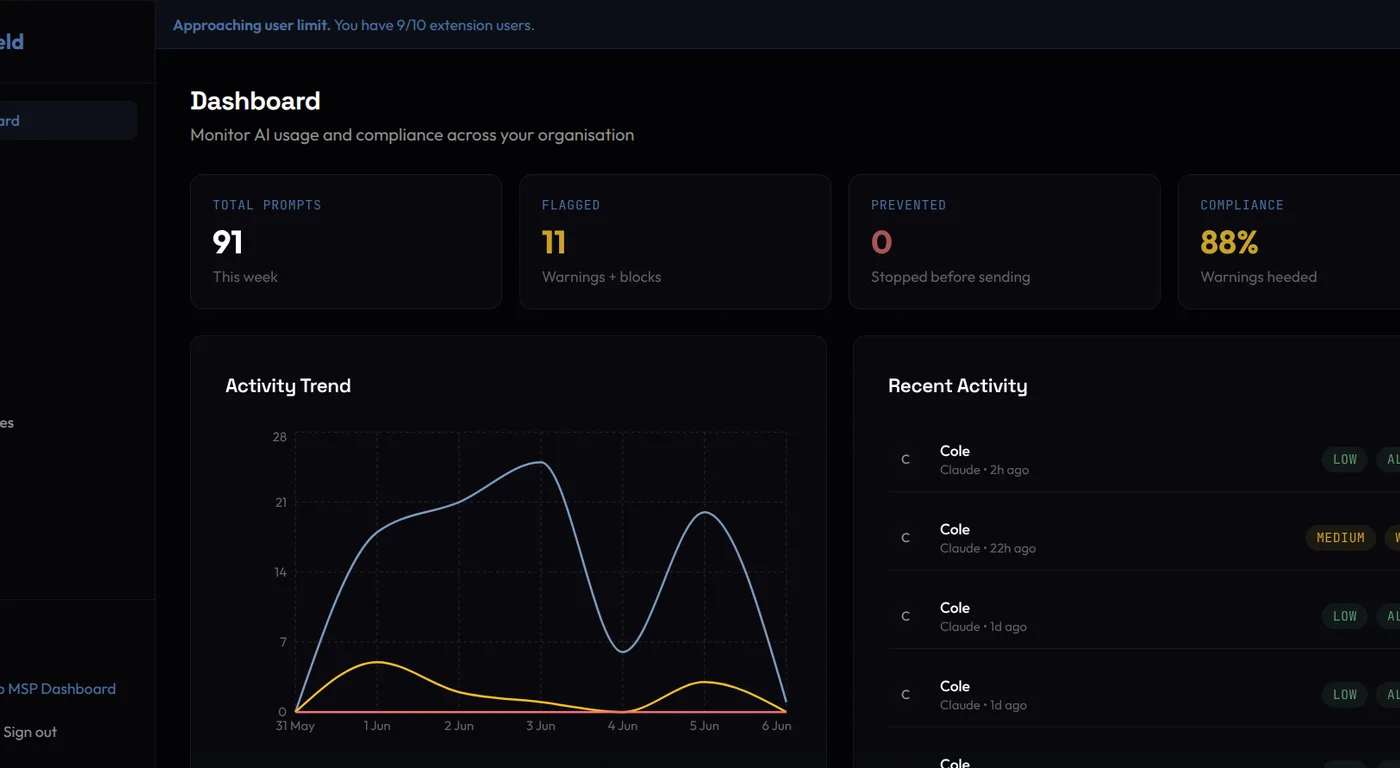Click blue line peak at 3 Jun
Screen dimensions: 1400x768
(541, 462)
